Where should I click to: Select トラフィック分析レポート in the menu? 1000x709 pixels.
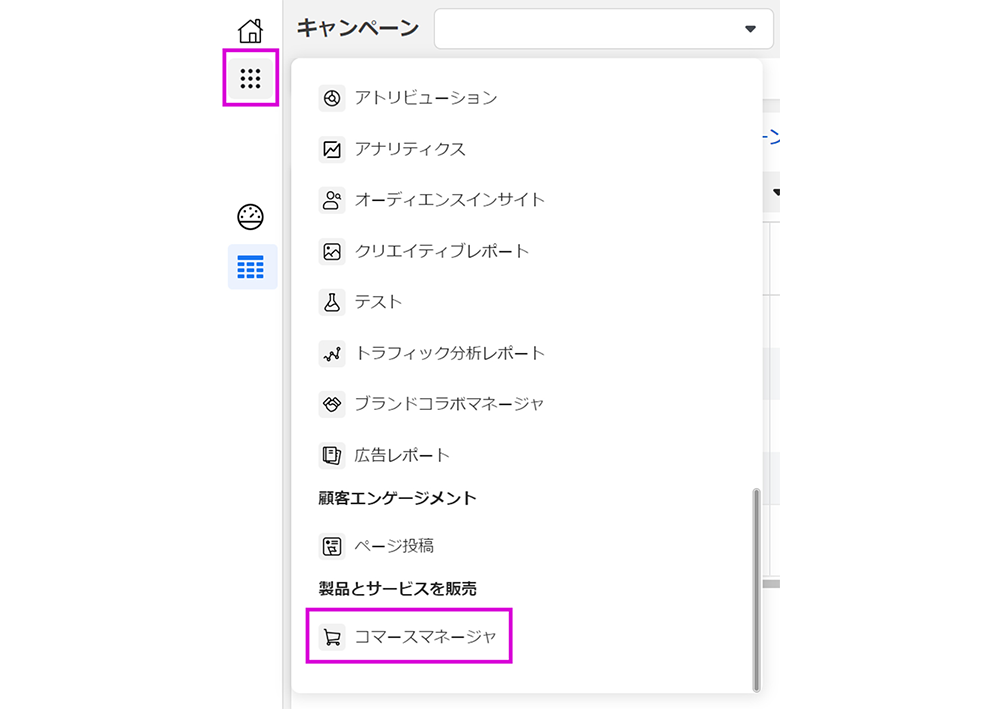pyautogui.click(x=450, y=353)
